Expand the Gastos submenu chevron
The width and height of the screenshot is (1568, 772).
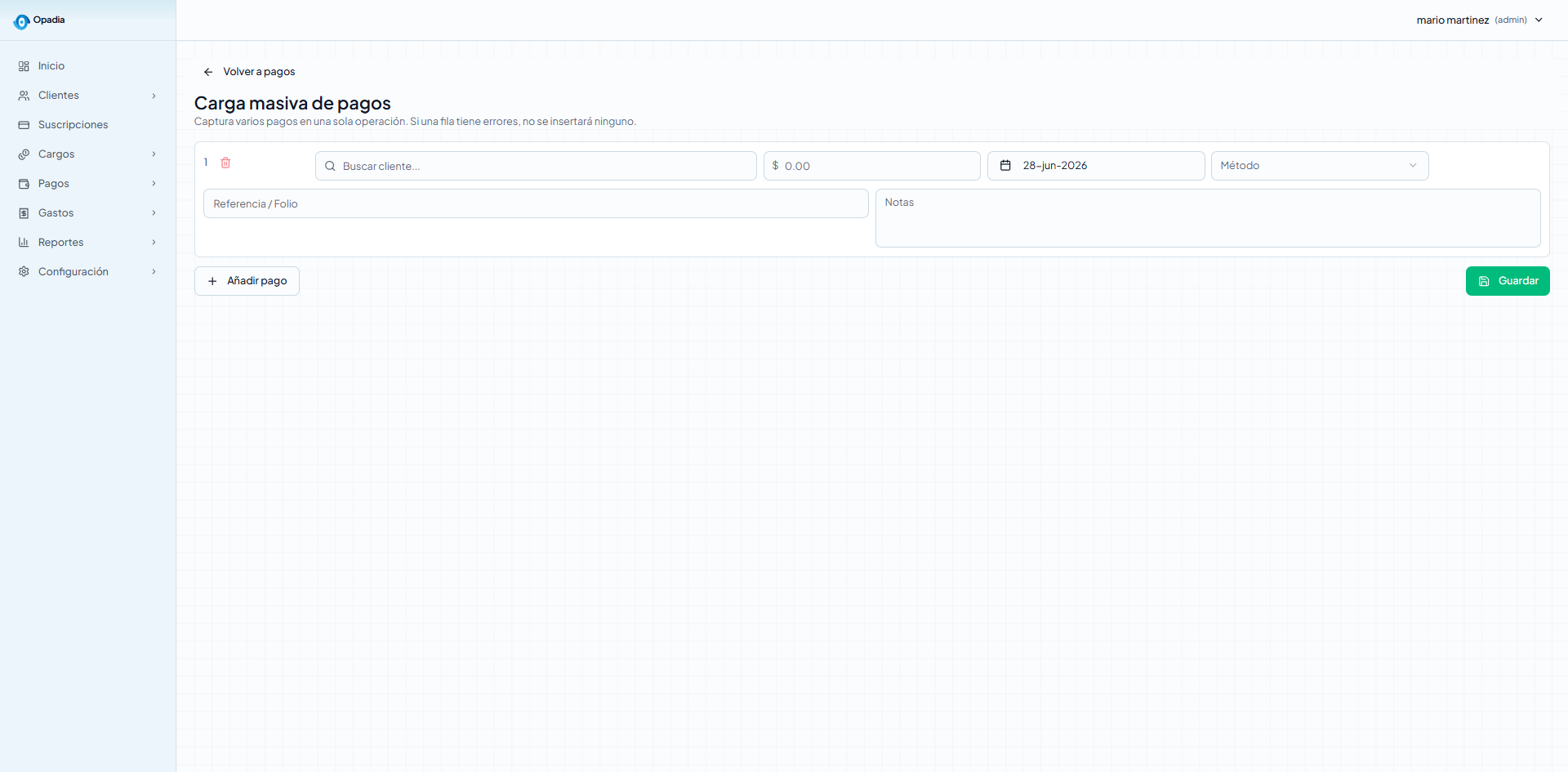(154, 213)
